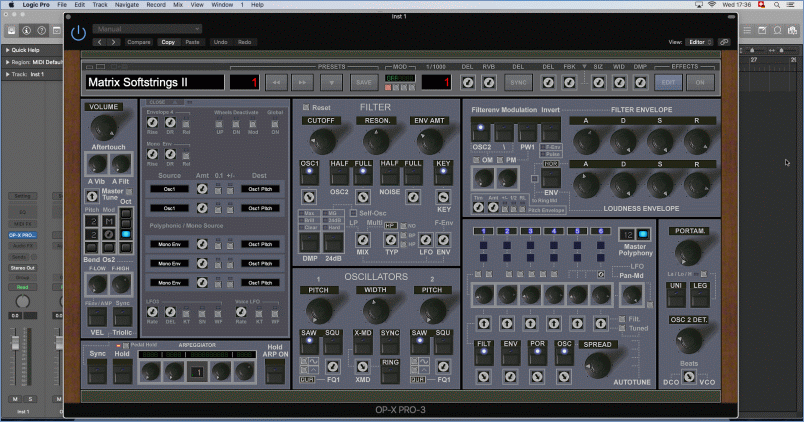The image size is (804, 422).
Task: Go to previous preset with rewind arrows
Action: tap(276, 83)
